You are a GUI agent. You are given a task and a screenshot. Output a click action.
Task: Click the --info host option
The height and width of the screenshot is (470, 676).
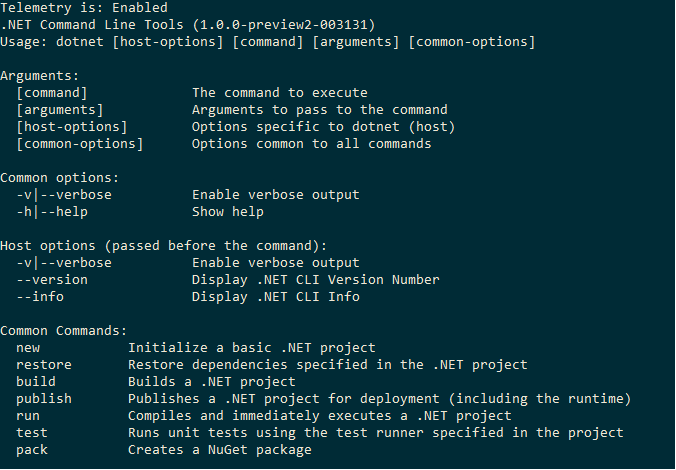coord(40,297)
